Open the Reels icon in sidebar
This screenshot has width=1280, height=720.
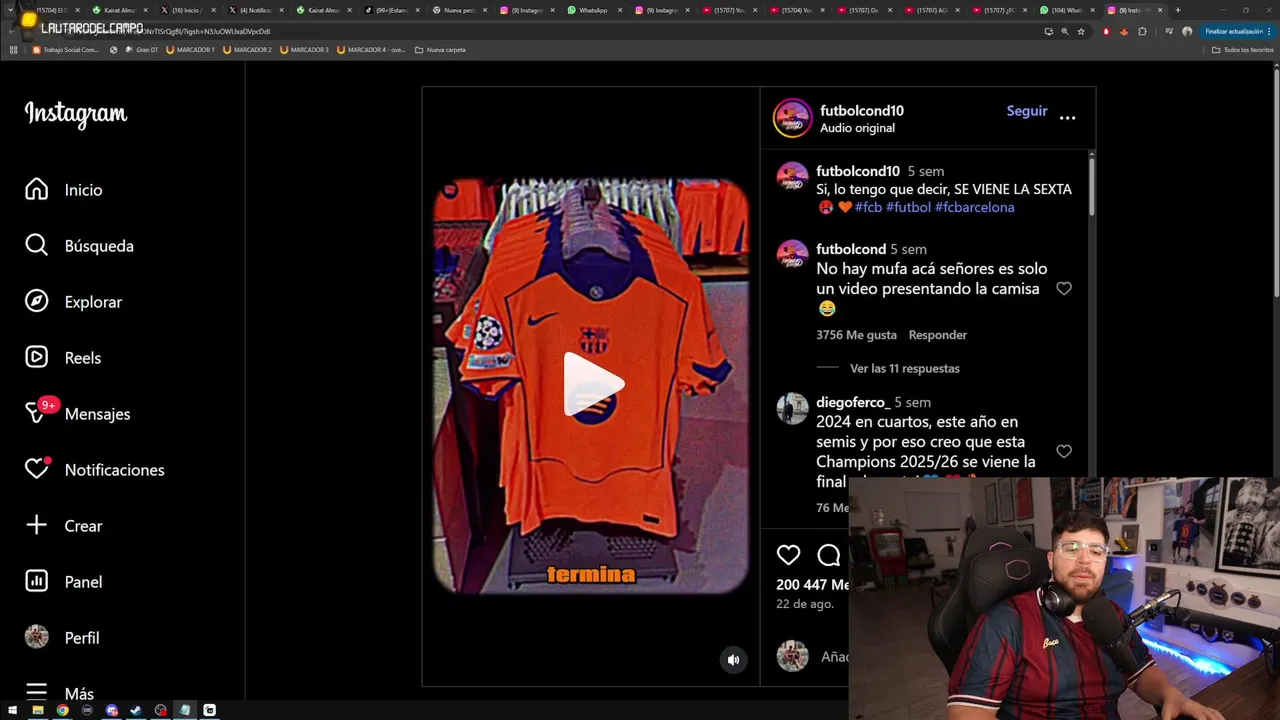[37, 357]
